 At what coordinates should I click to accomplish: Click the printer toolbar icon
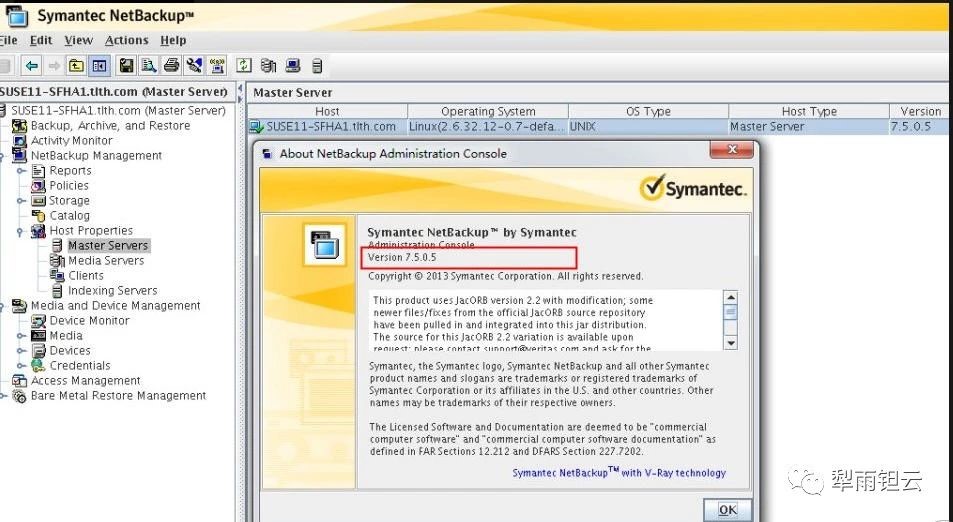tap(171, 66)
